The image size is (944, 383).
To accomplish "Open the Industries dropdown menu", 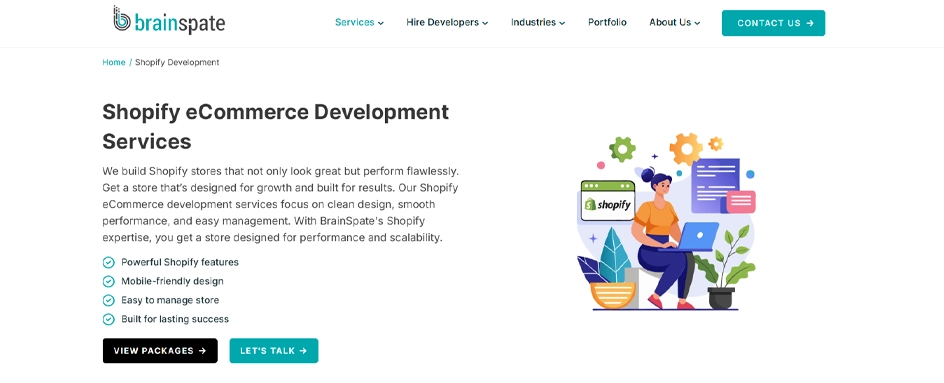I will pos(538,22).
